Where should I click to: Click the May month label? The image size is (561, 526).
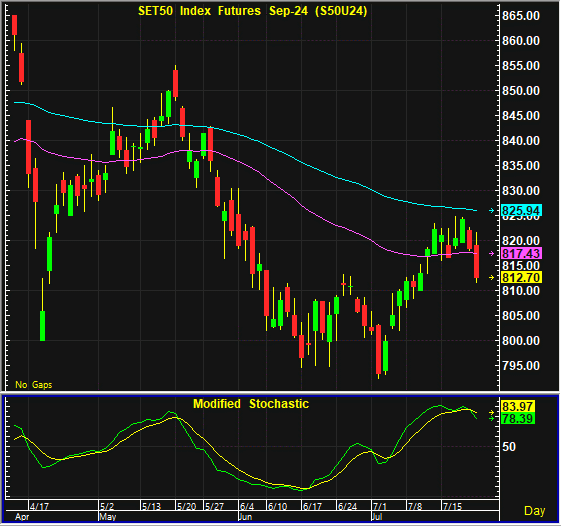[x=108, y=517]
